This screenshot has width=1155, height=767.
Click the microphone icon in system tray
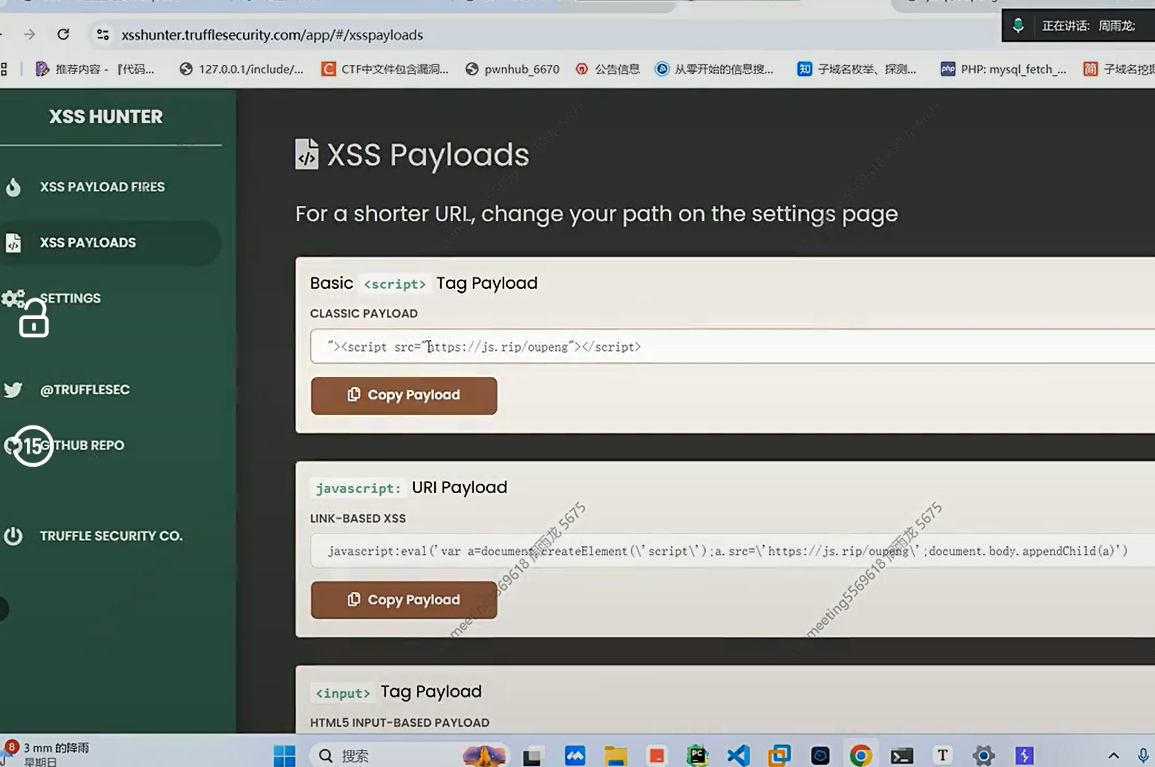pos(1142,755)
